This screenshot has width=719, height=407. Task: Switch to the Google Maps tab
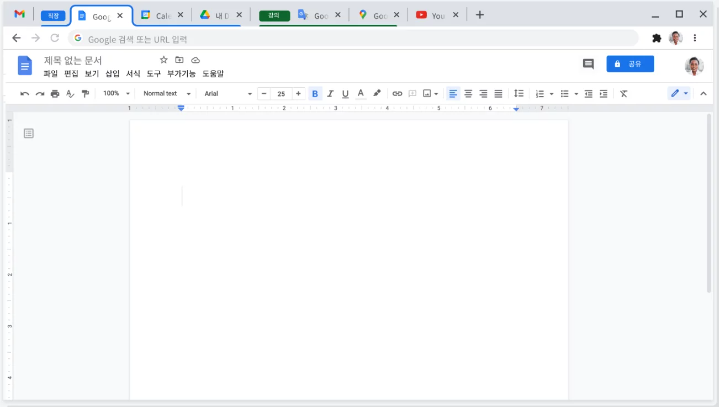pos(379,15)
